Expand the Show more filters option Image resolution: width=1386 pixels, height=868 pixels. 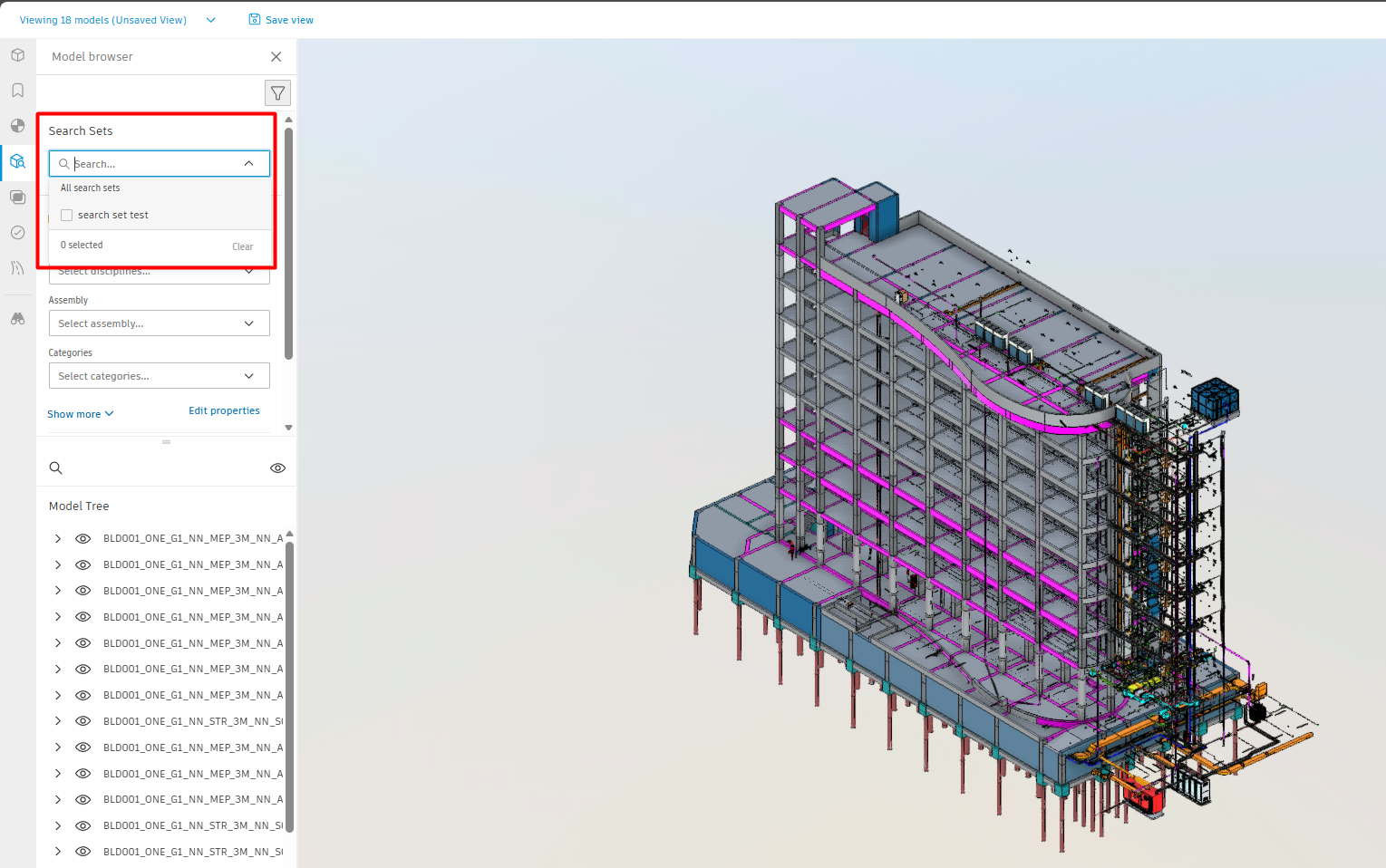81,414
